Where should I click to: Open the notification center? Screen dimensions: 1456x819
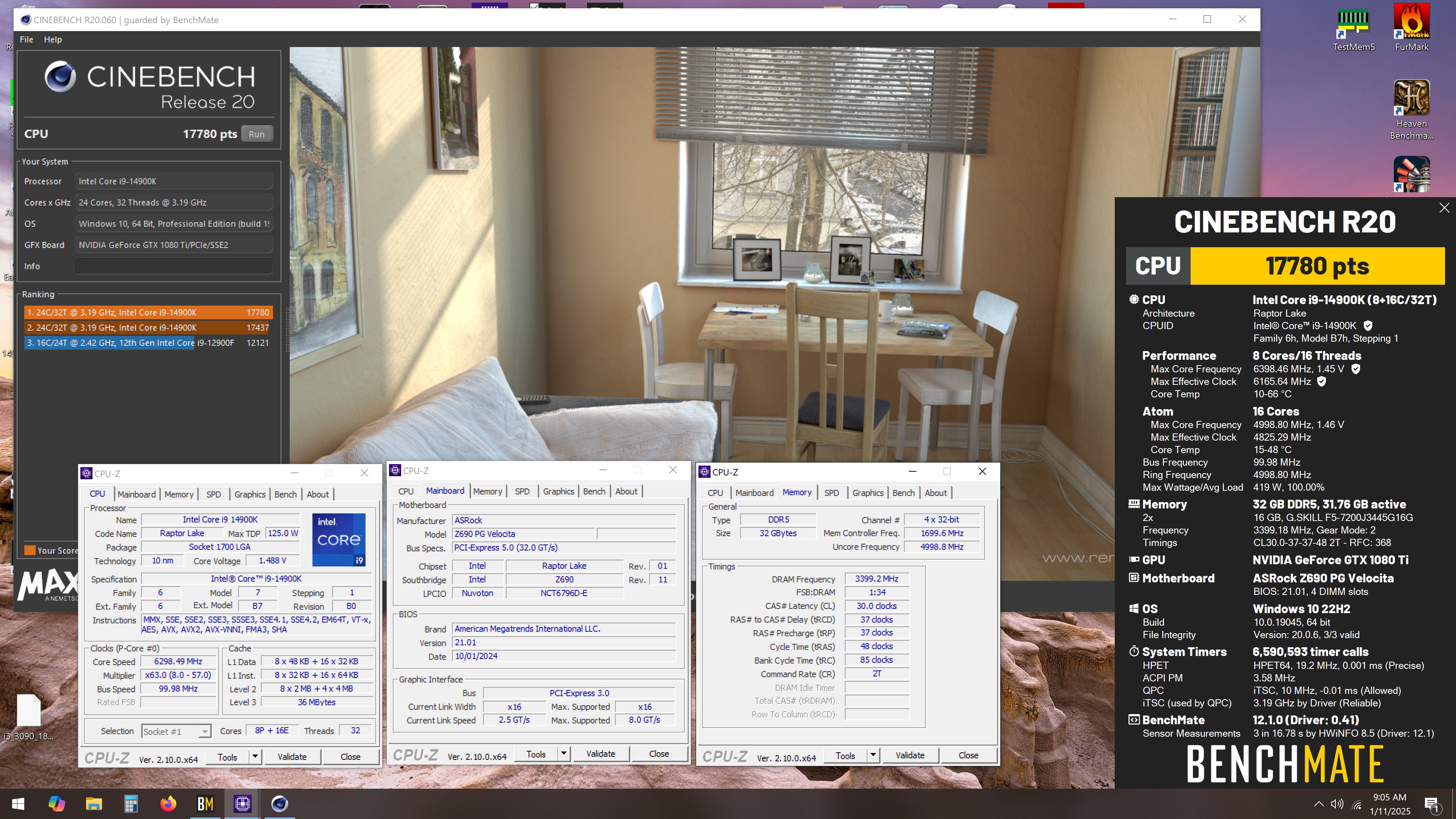(x=1431, y=804)
